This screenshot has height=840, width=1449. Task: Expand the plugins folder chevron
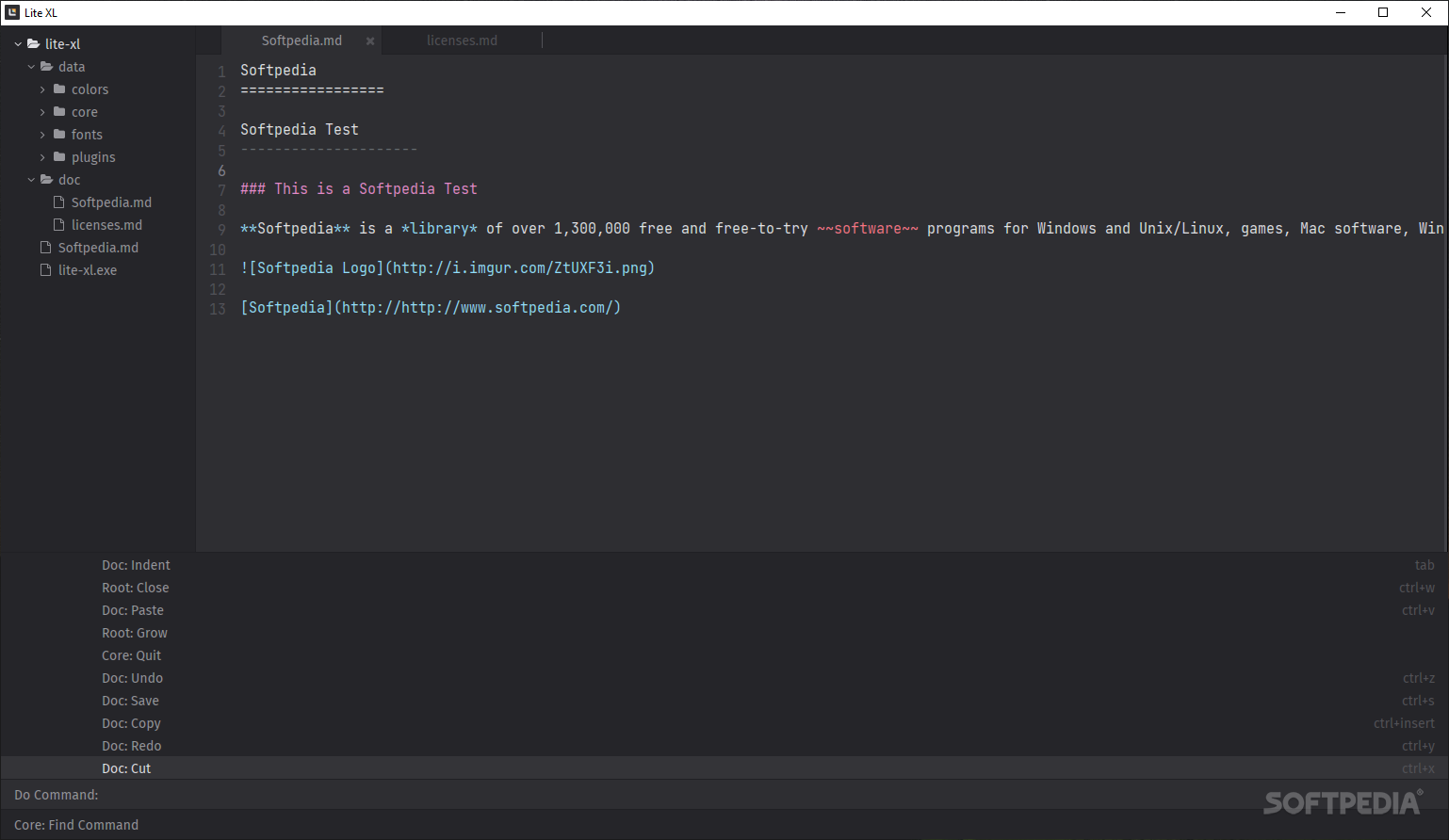42,157
